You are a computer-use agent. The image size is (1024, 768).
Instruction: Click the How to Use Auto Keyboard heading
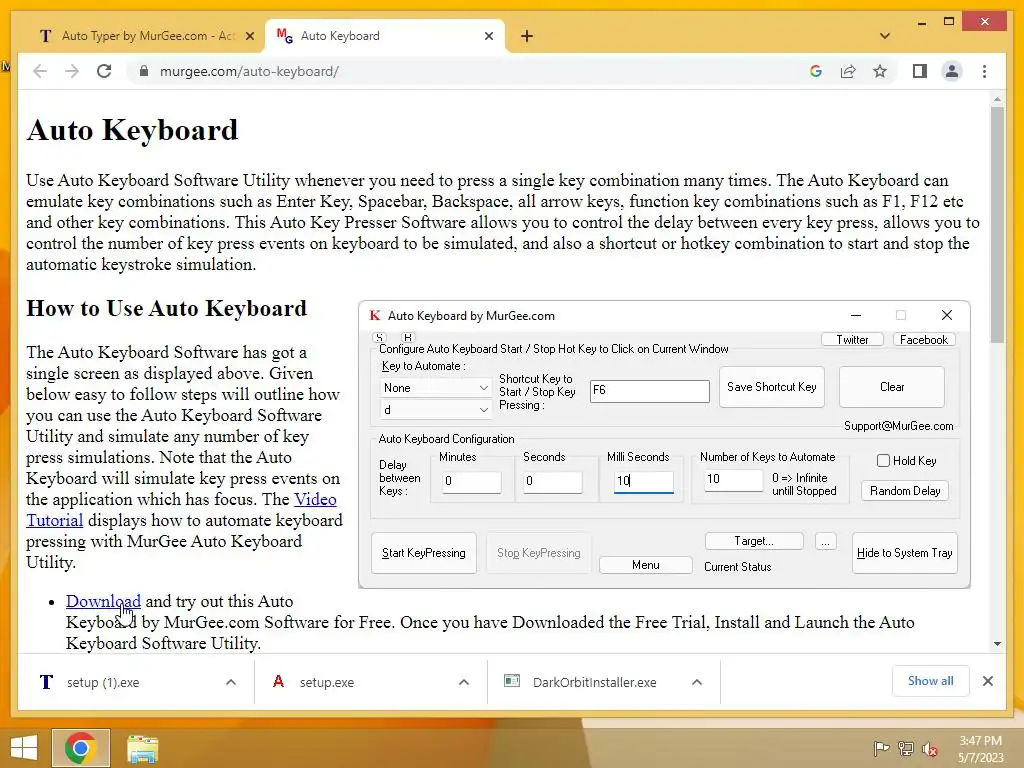(167, 308)
